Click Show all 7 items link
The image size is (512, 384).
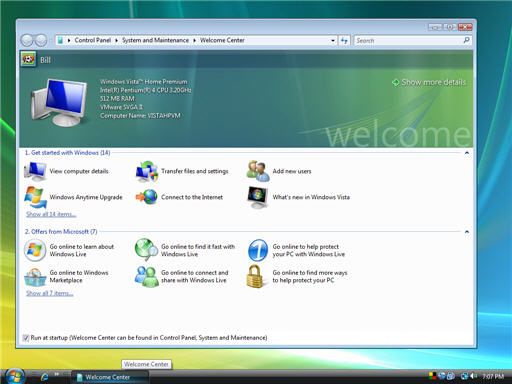tap(50, 293)
